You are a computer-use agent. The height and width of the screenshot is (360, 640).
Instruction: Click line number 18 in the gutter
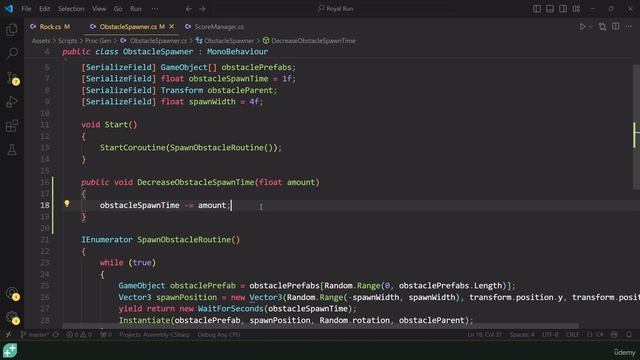pos(45,205)
